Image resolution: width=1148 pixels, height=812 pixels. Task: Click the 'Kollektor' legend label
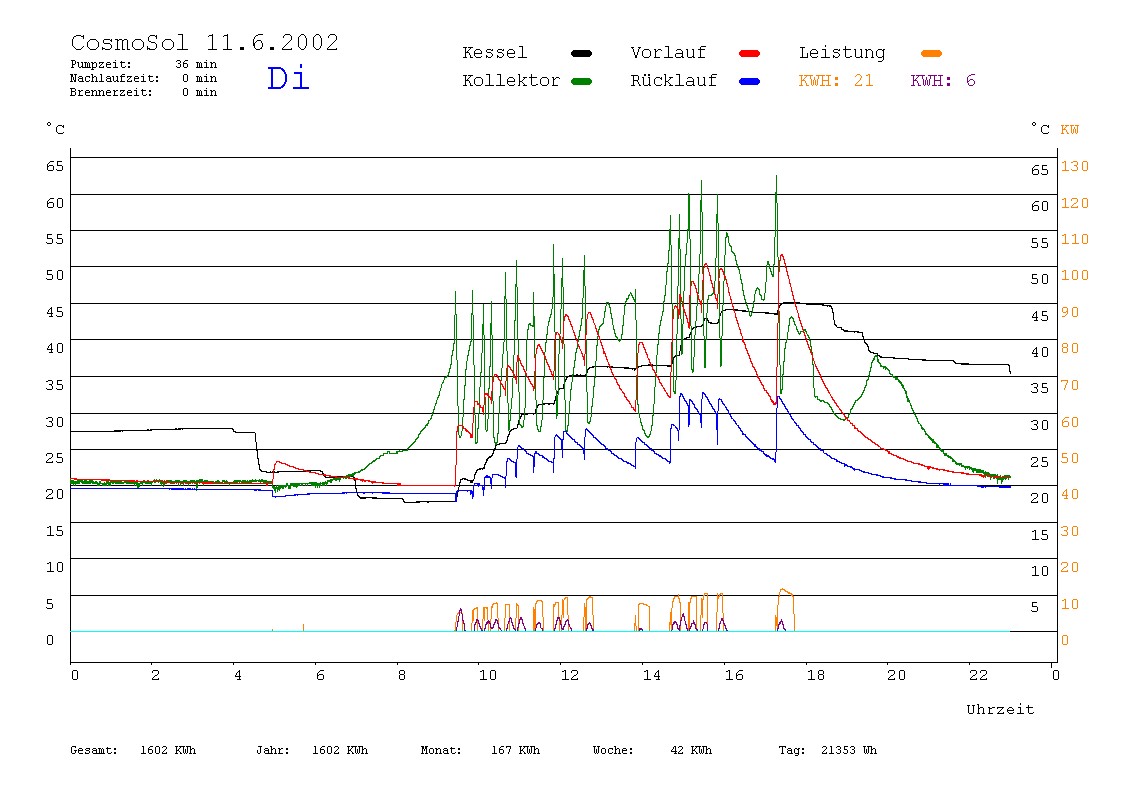511,81
